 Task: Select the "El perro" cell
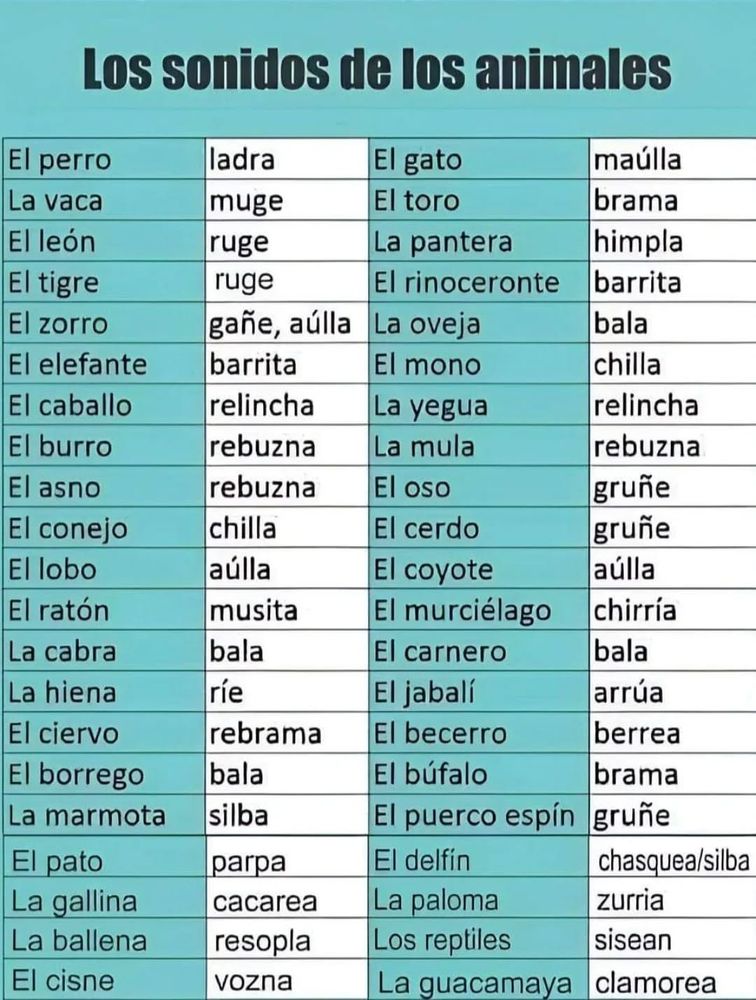pos(104,159)
